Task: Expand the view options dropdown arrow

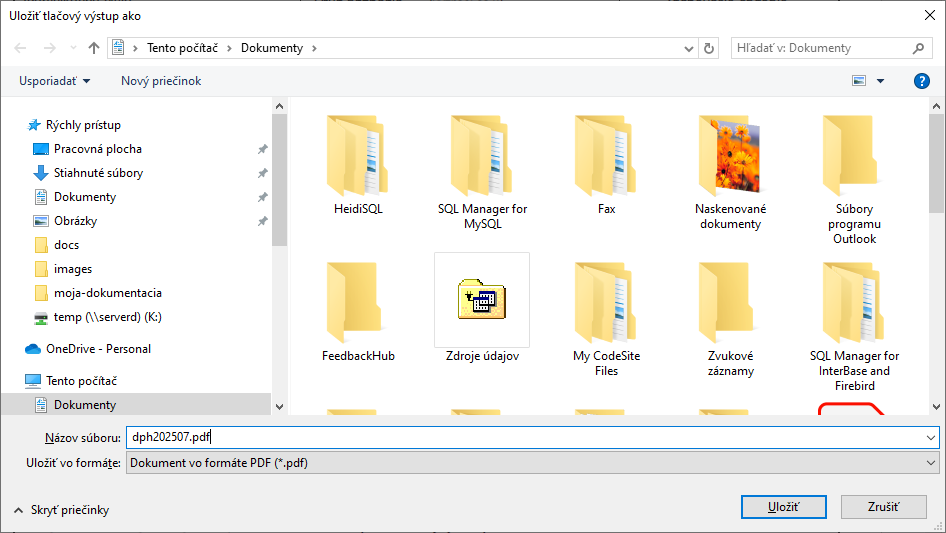Action: 881,81
